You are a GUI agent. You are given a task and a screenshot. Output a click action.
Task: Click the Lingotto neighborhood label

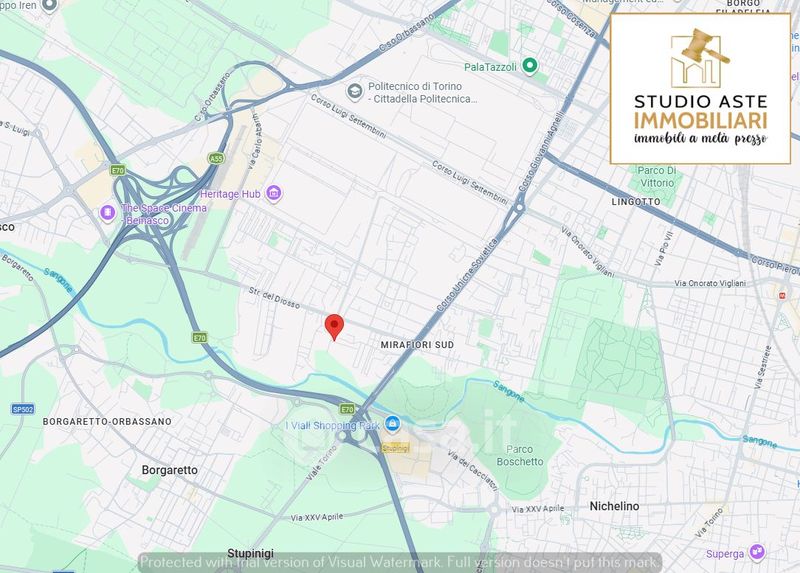pos(636,202)
